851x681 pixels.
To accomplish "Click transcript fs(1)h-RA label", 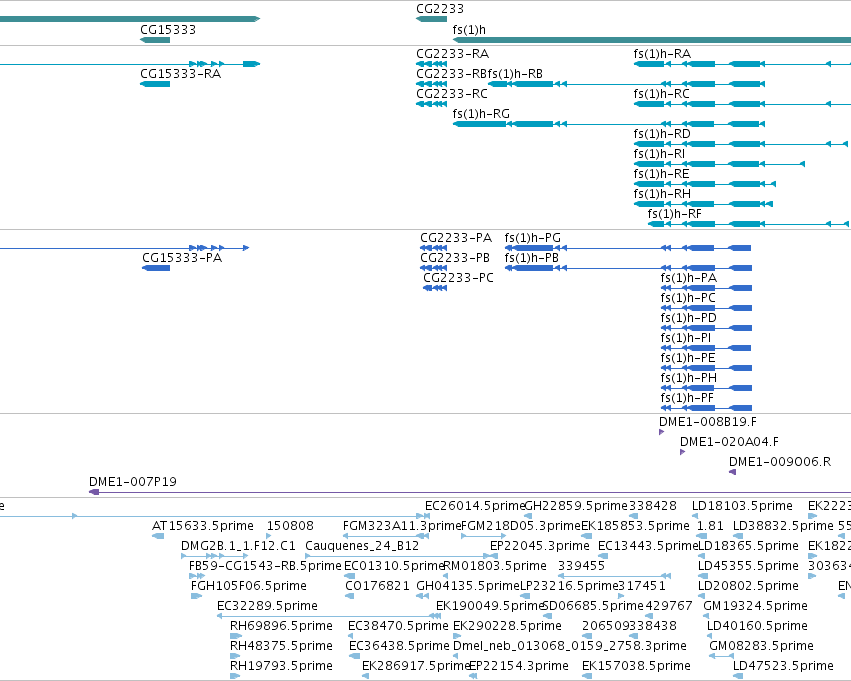I will (662, 54).
